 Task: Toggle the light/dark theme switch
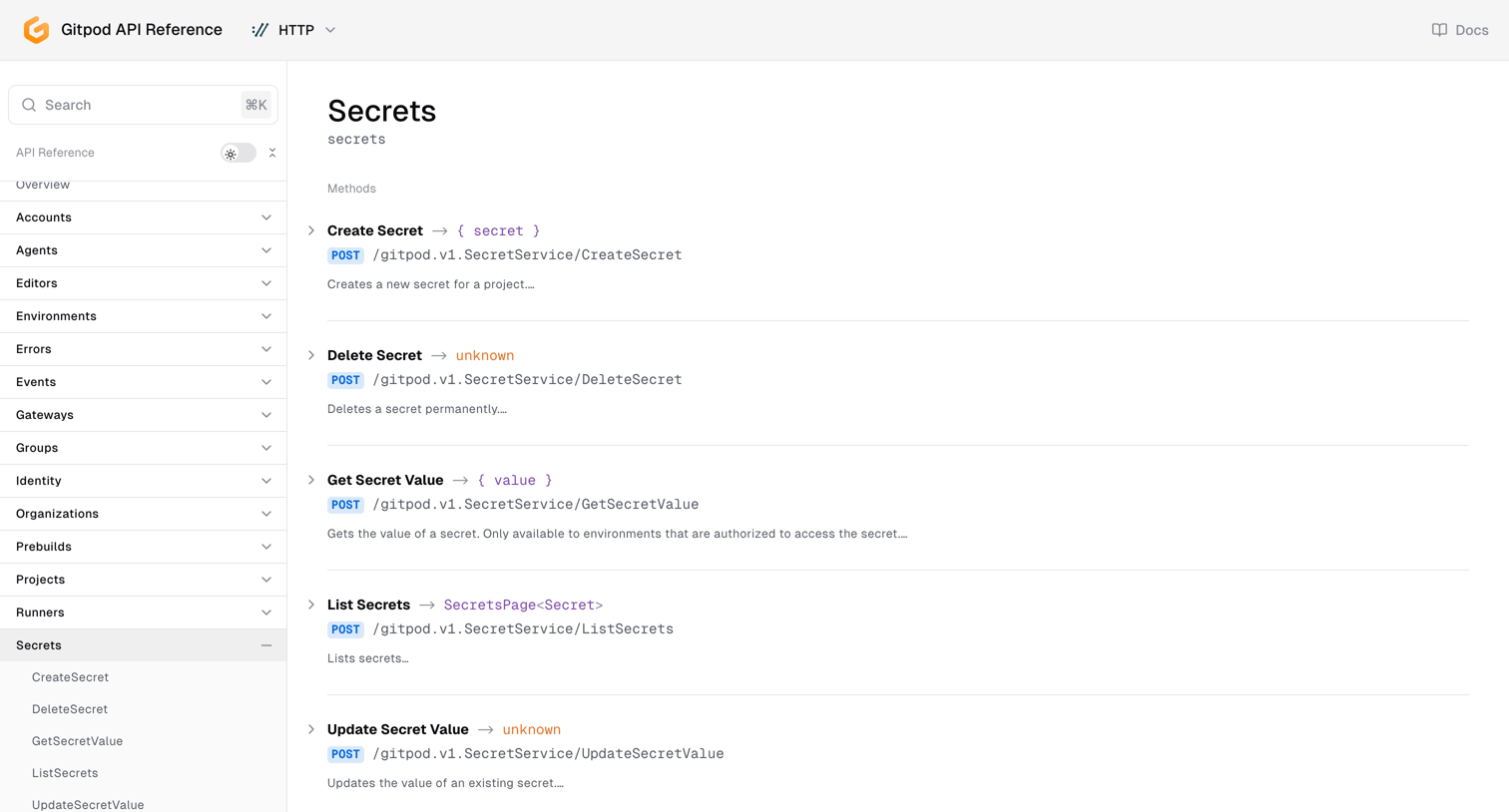tap(239, 153)
